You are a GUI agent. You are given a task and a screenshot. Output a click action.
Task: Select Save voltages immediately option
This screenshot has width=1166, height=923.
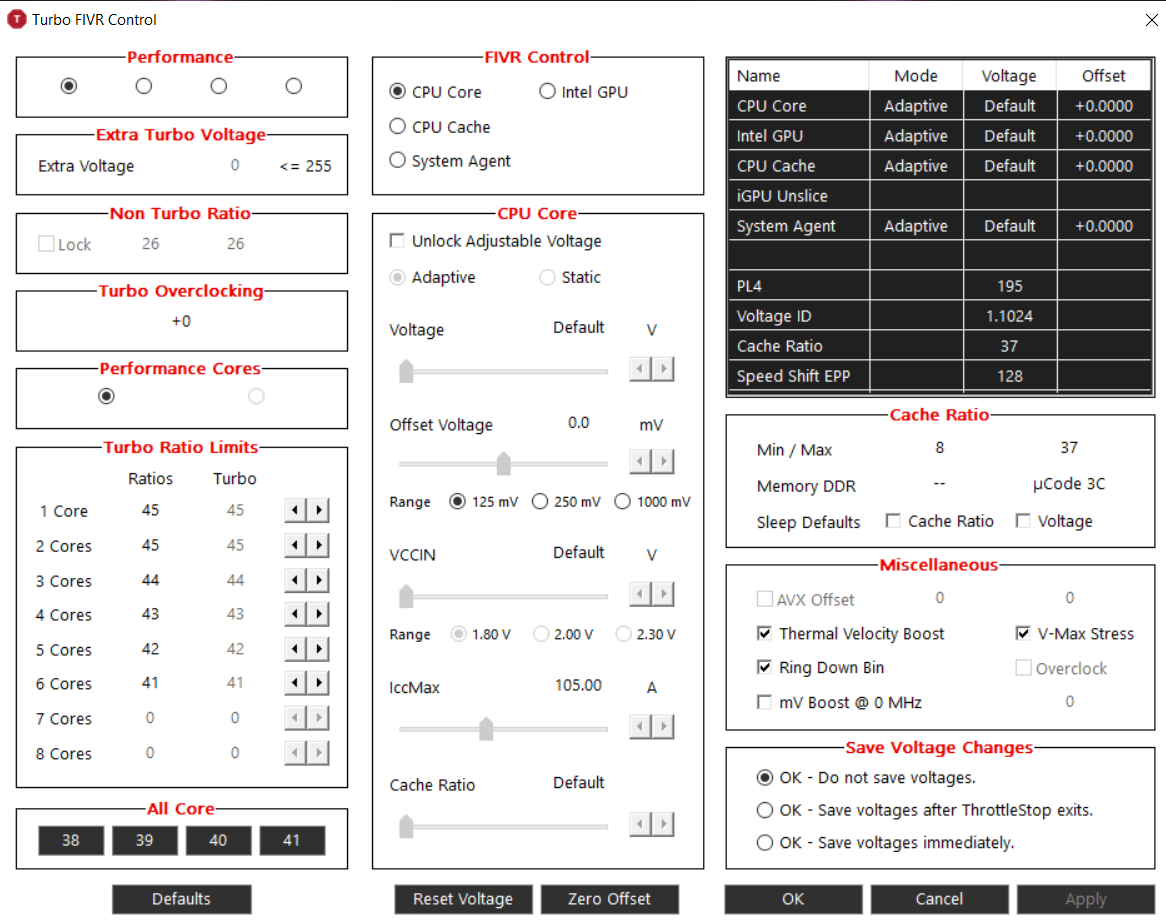tap(885, 842)
